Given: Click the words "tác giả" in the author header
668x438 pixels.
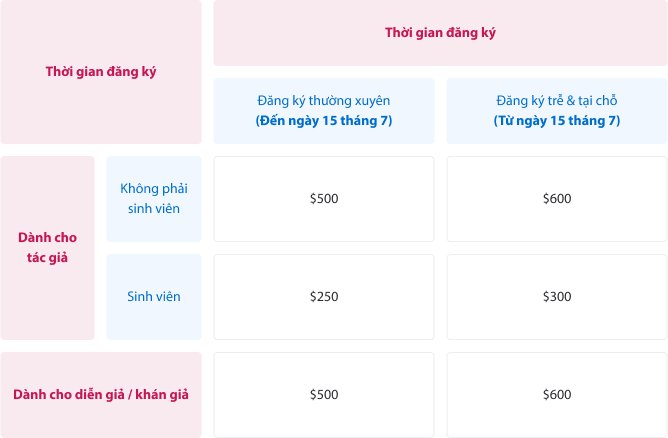Looking at the screenshot, I should [47, 257].
